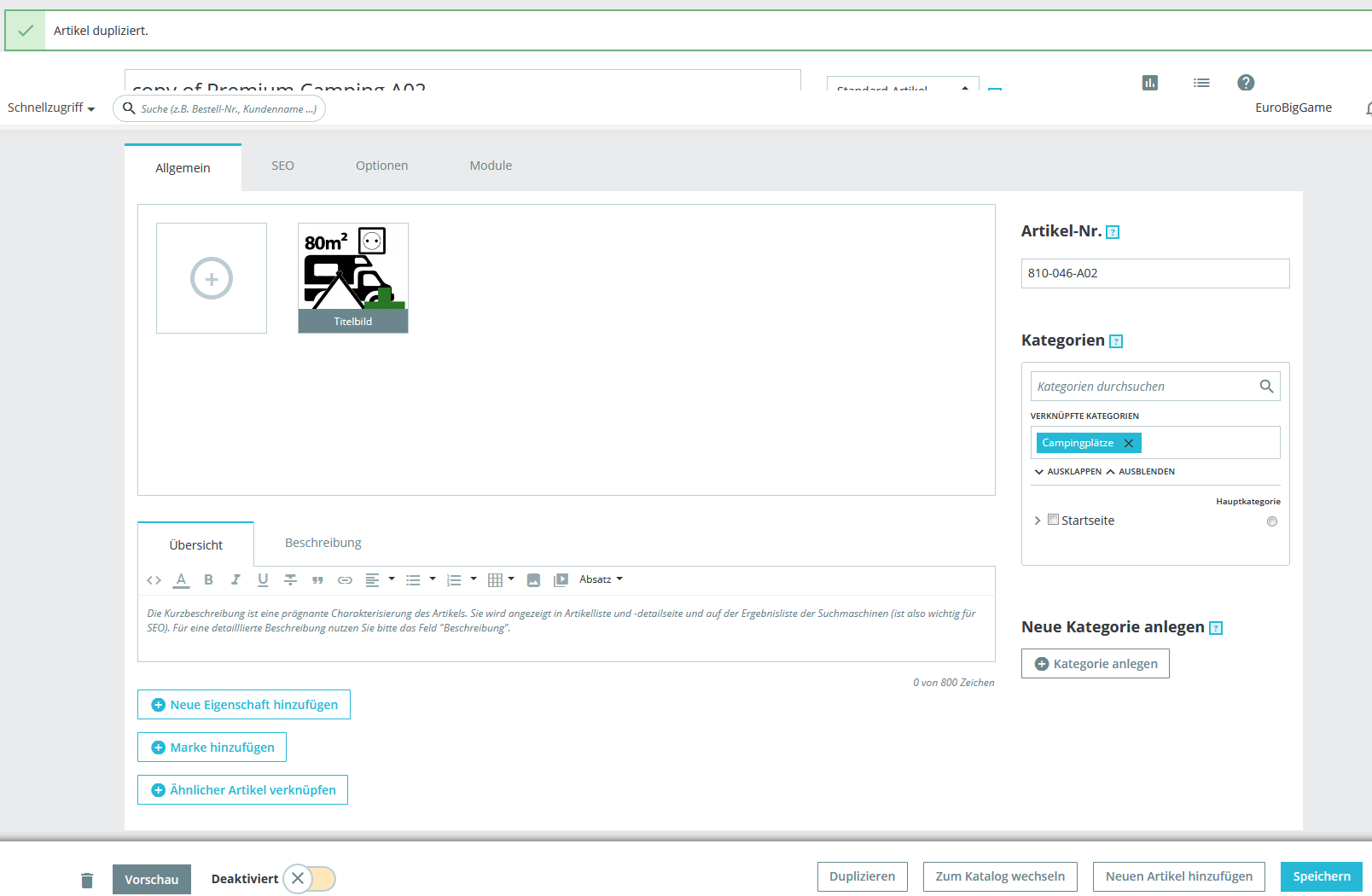
Task: Click the Duplizieren button
Action: (862, 876)
